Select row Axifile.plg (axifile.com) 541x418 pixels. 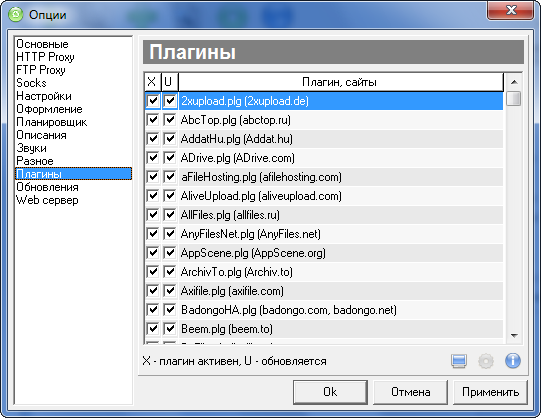pyautogui.click(x=341, y=291)
